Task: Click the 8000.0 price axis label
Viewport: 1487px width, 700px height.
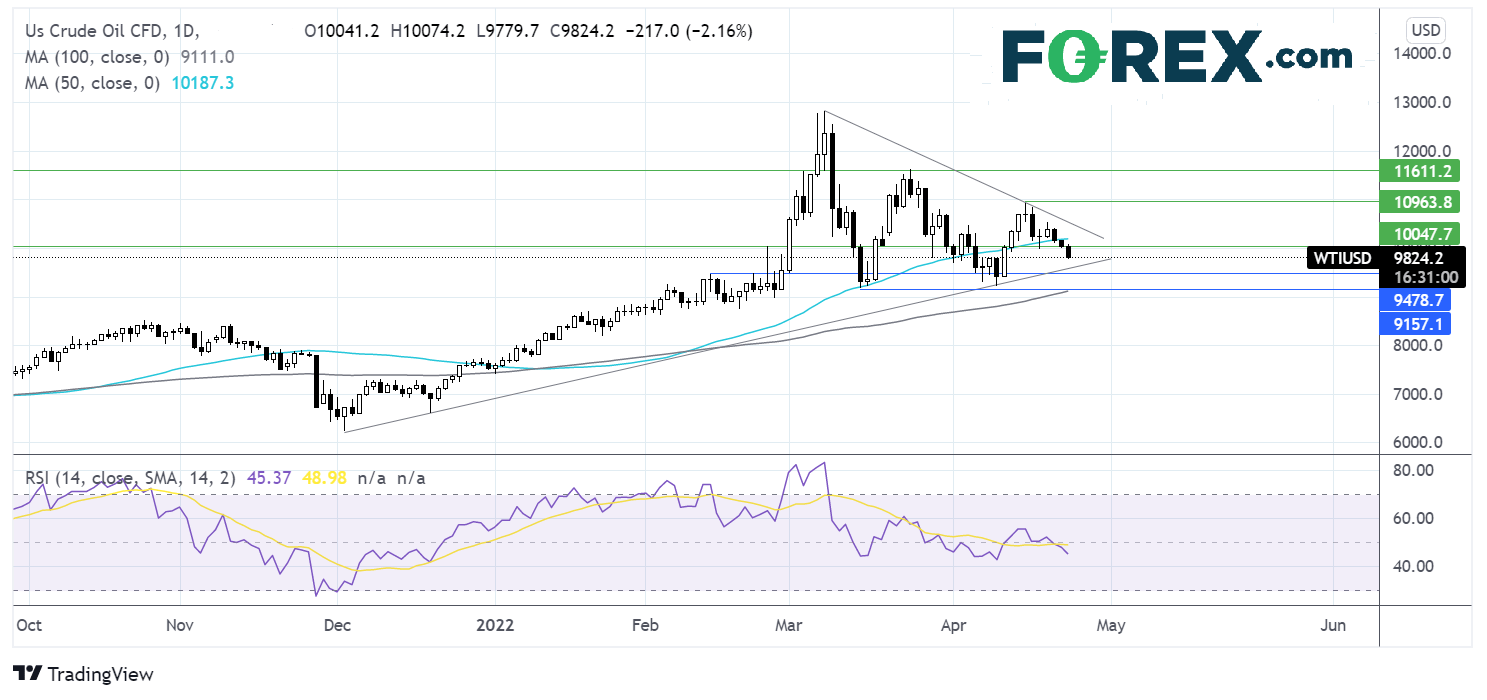Action: click(1417, 346)
